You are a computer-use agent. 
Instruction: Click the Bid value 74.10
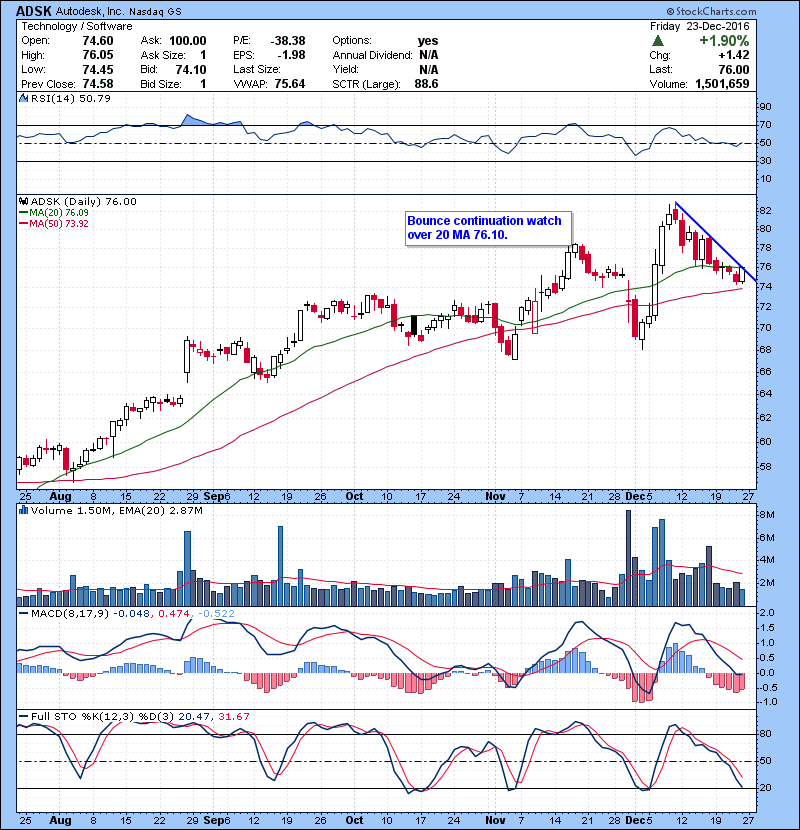[191, 69]
